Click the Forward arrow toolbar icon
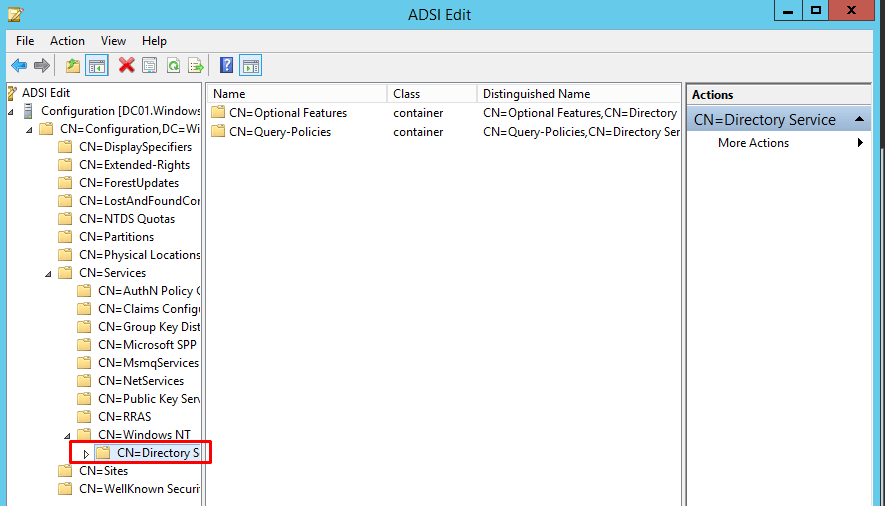Image resolution: width=885 pixels, height=506 pixels. point(42,65)
